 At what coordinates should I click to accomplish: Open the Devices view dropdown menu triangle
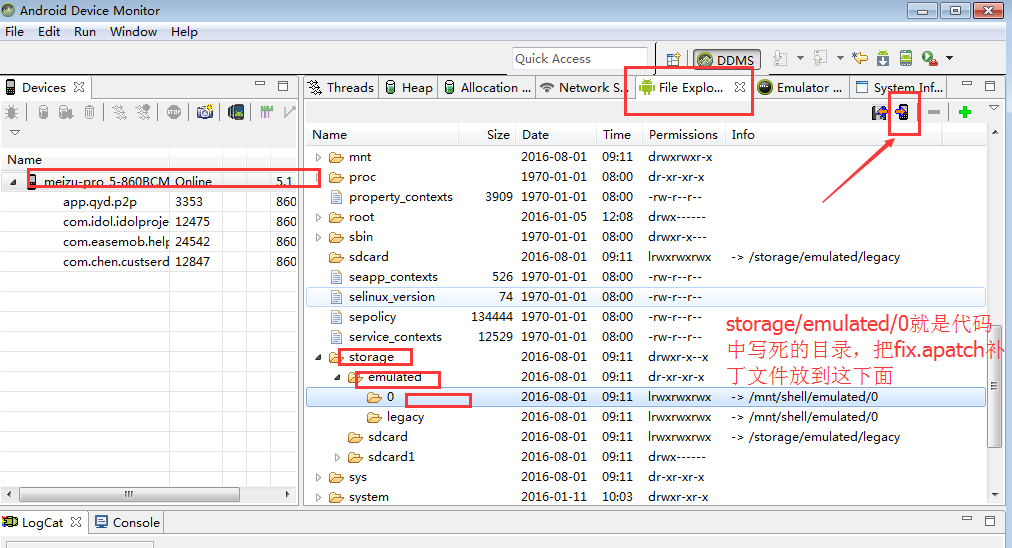(15, 132)
